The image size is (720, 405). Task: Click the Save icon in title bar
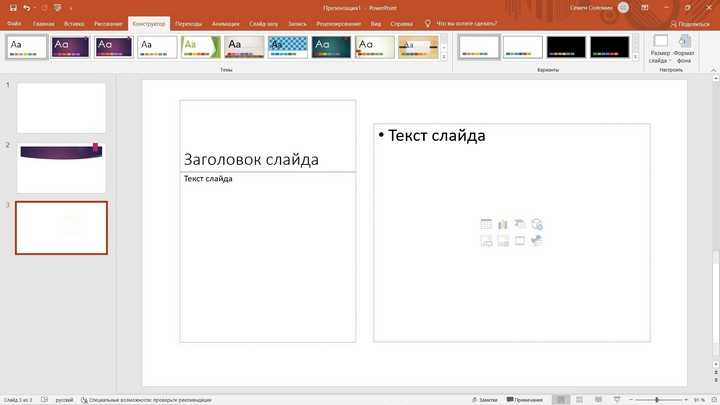coord(11,7)
